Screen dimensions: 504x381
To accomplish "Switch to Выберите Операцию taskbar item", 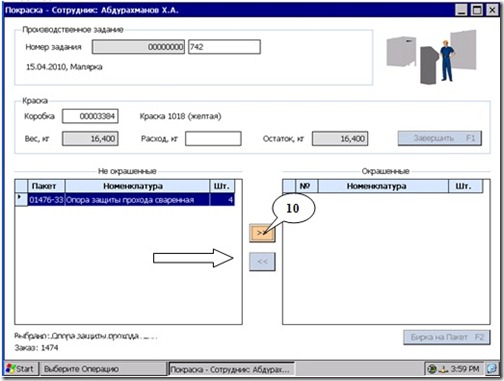I will coord(103,369).
